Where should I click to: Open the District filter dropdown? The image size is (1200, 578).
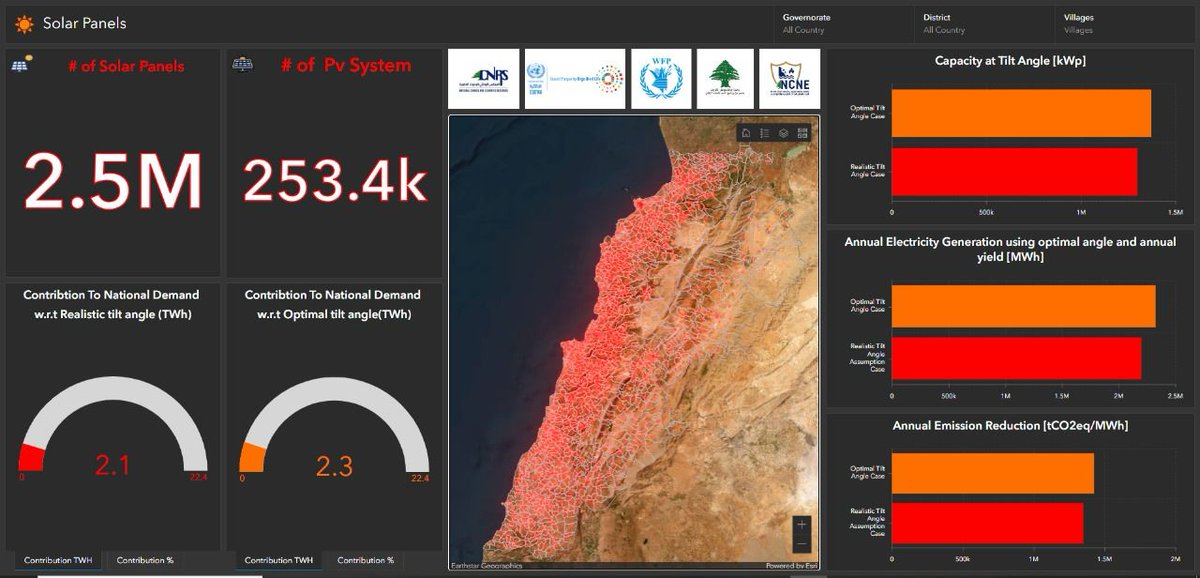tap(983, 23)
